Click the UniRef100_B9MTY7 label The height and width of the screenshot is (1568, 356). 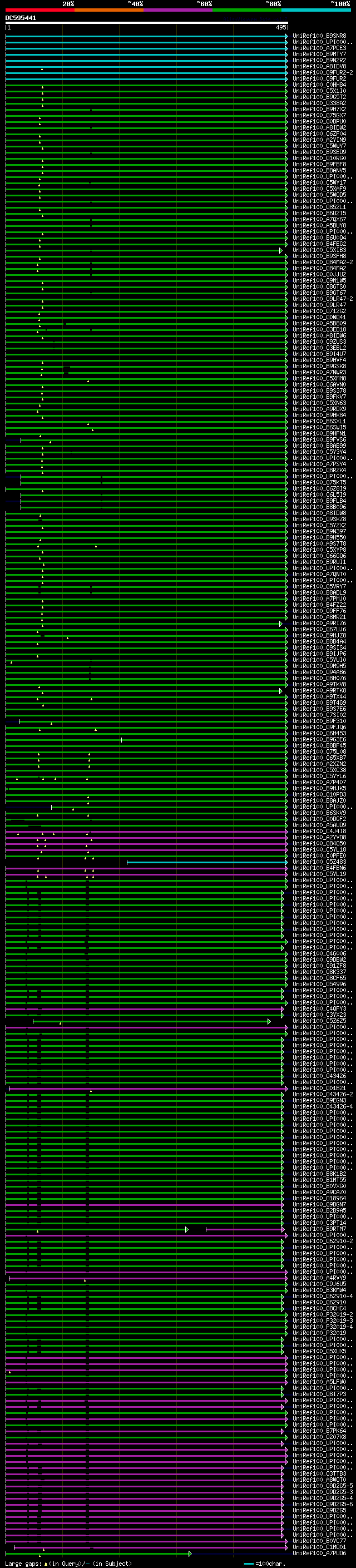click(319, 54)
